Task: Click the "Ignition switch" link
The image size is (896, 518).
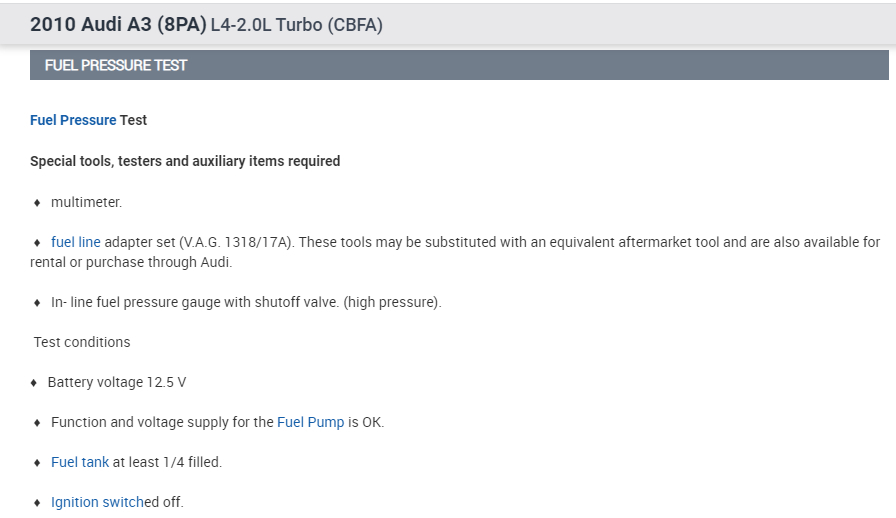Action: pyautogui.click(x=97, y=502)
